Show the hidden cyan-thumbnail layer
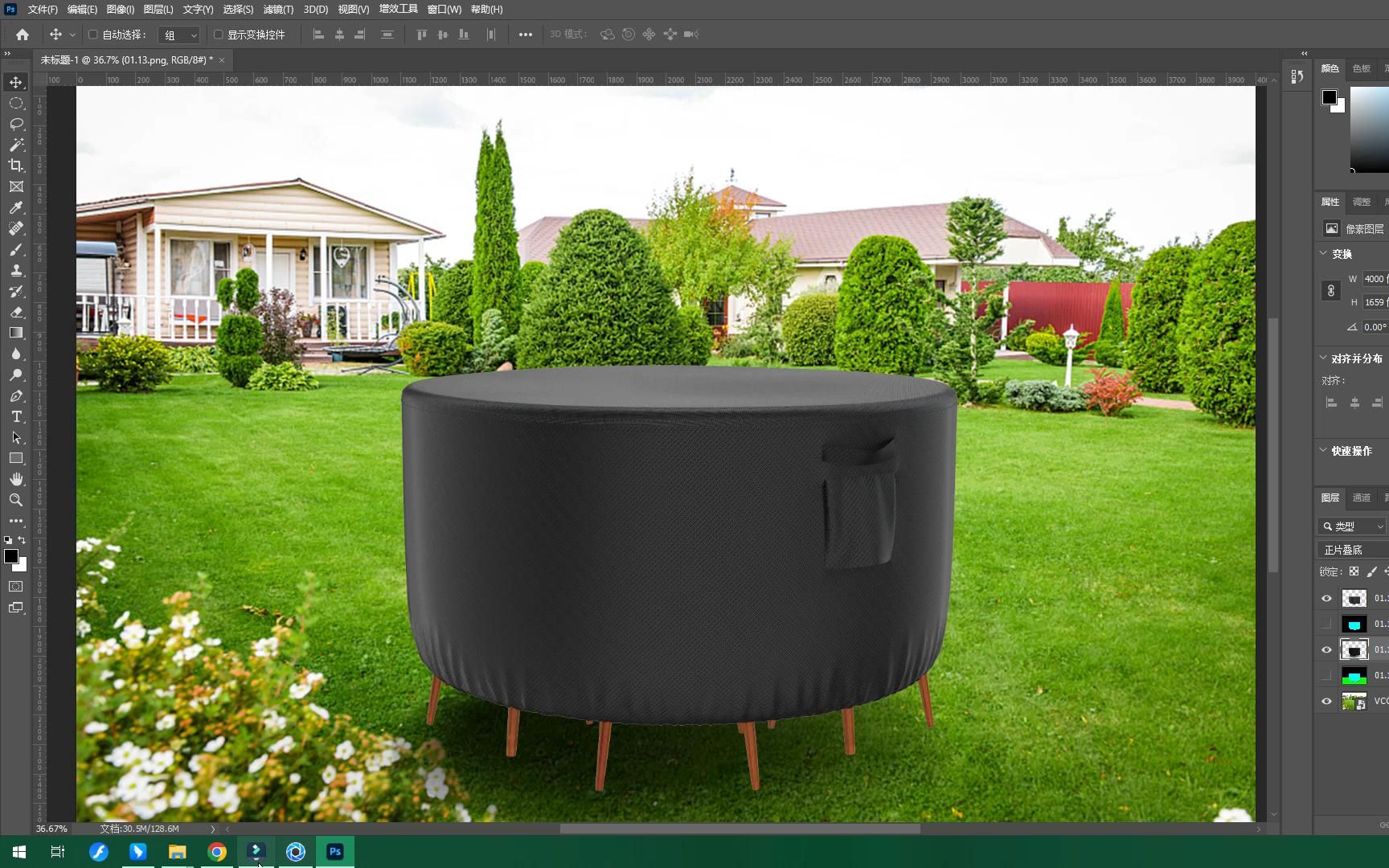 (1326, 624)
